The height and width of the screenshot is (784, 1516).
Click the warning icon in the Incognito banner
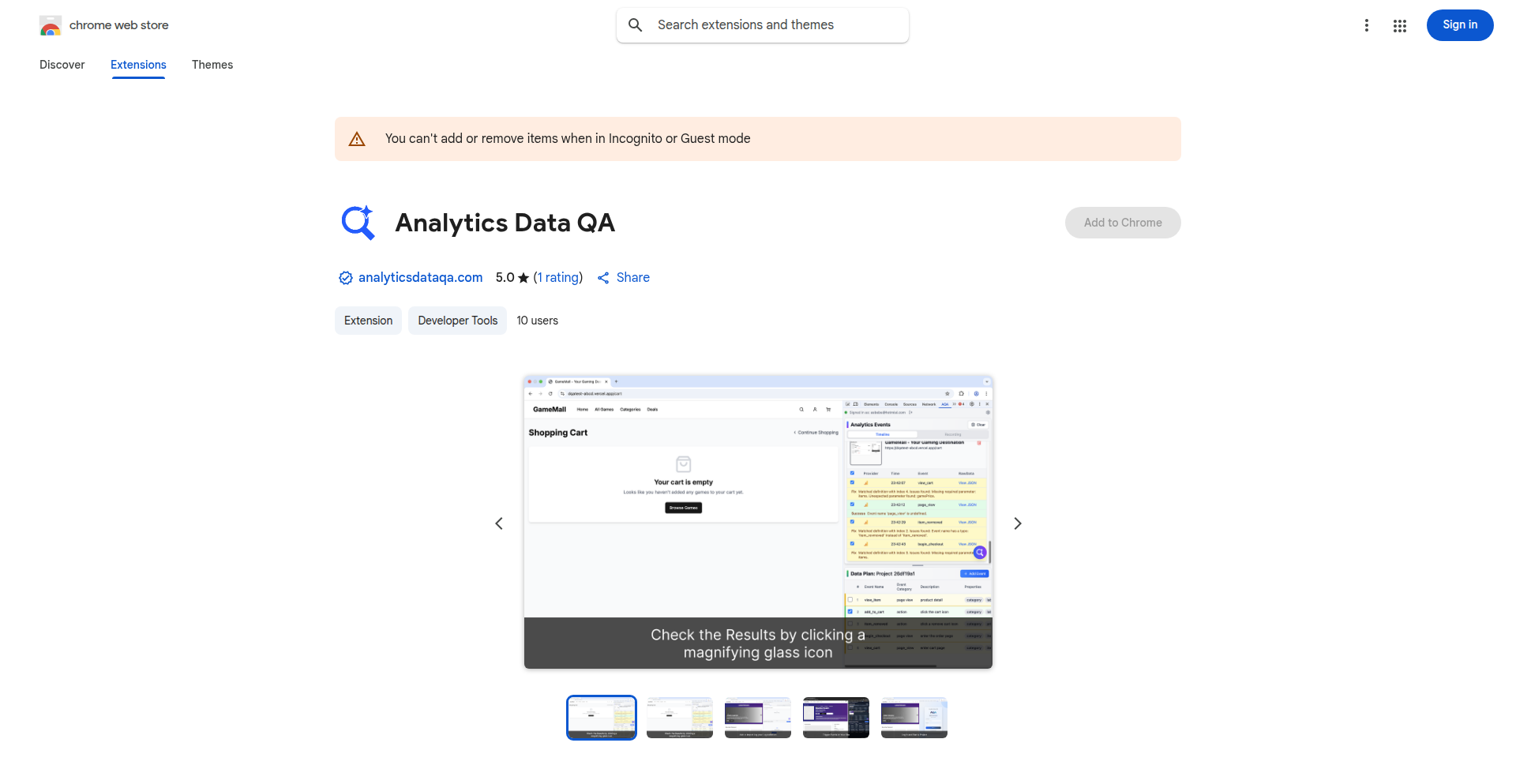[x=357, y=138]
